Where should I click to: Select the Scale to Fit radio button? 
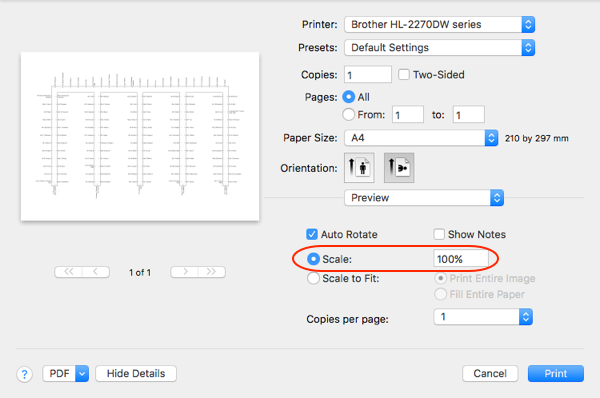tap(313, 278)
